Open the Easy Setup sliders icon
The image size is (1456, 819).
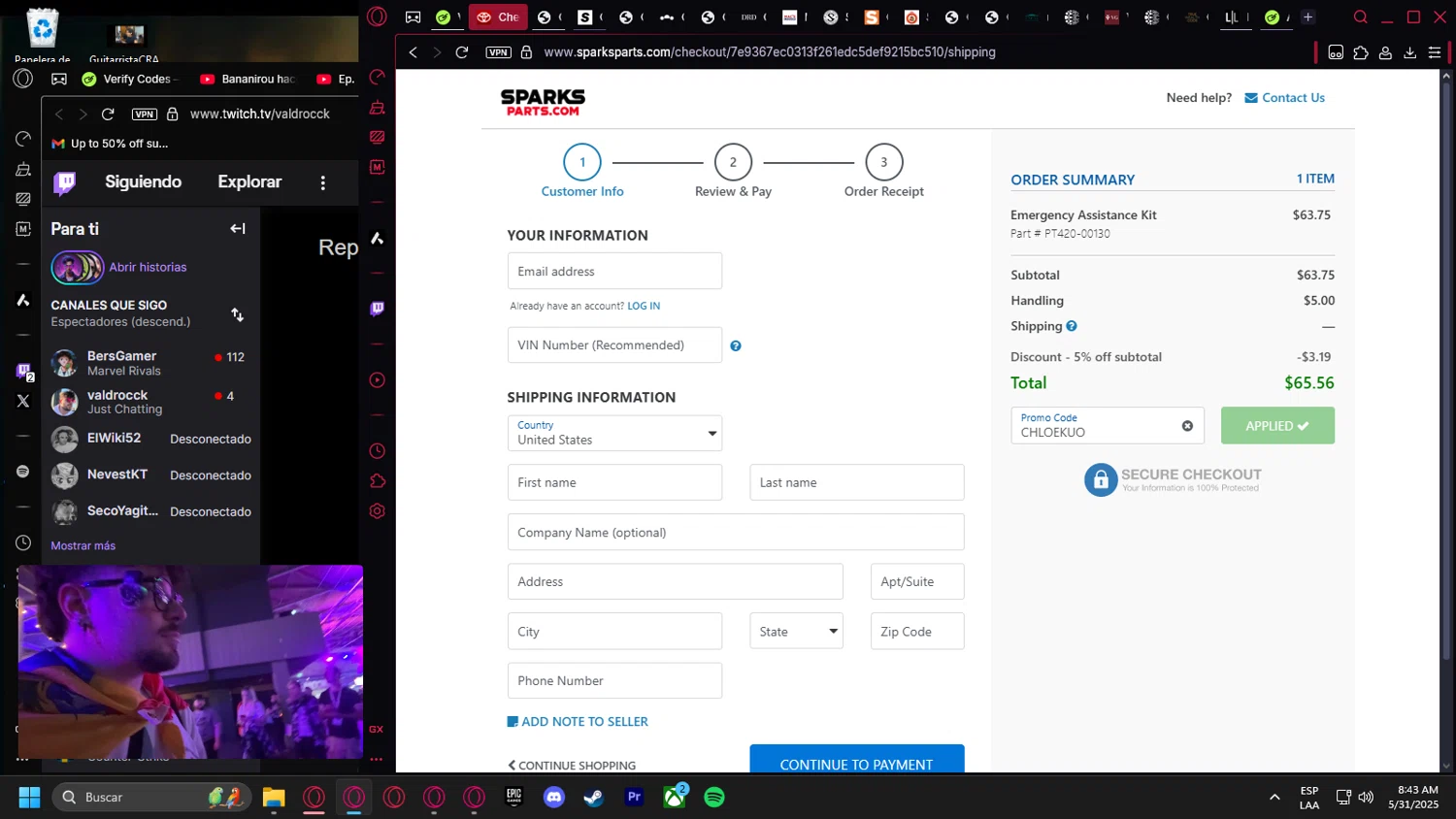[1435, 52]
